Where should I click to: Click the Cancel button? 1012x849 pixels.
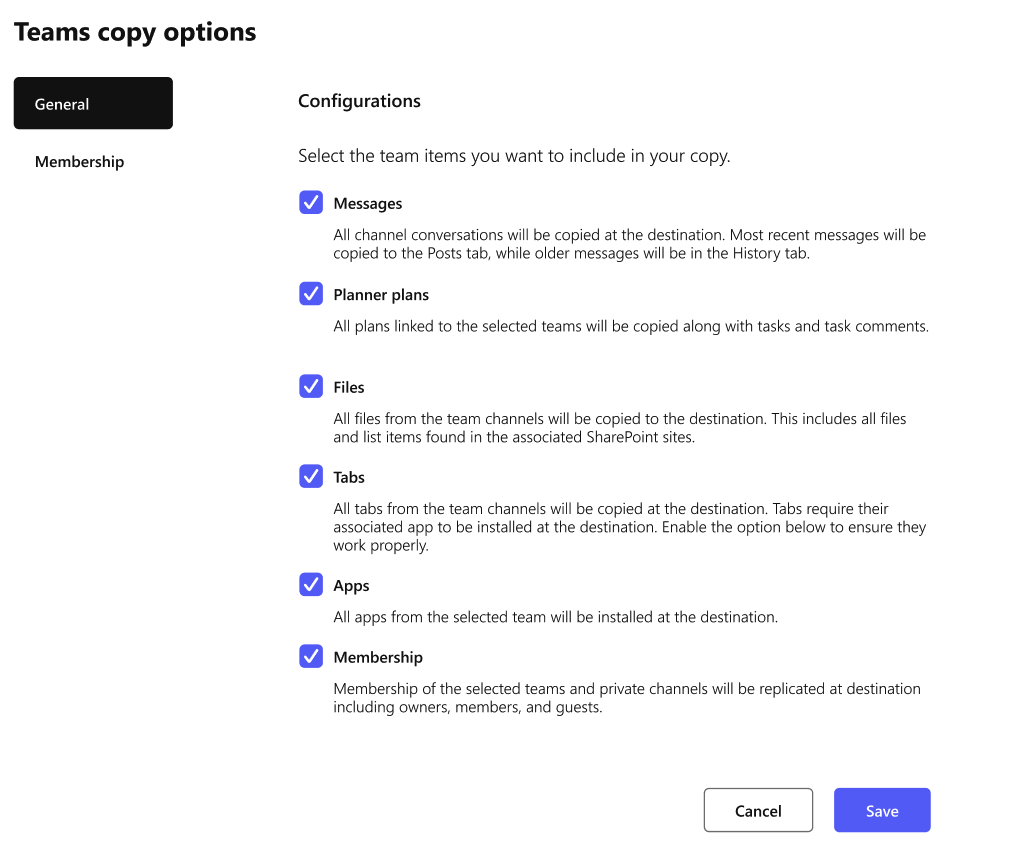(758, 810)
